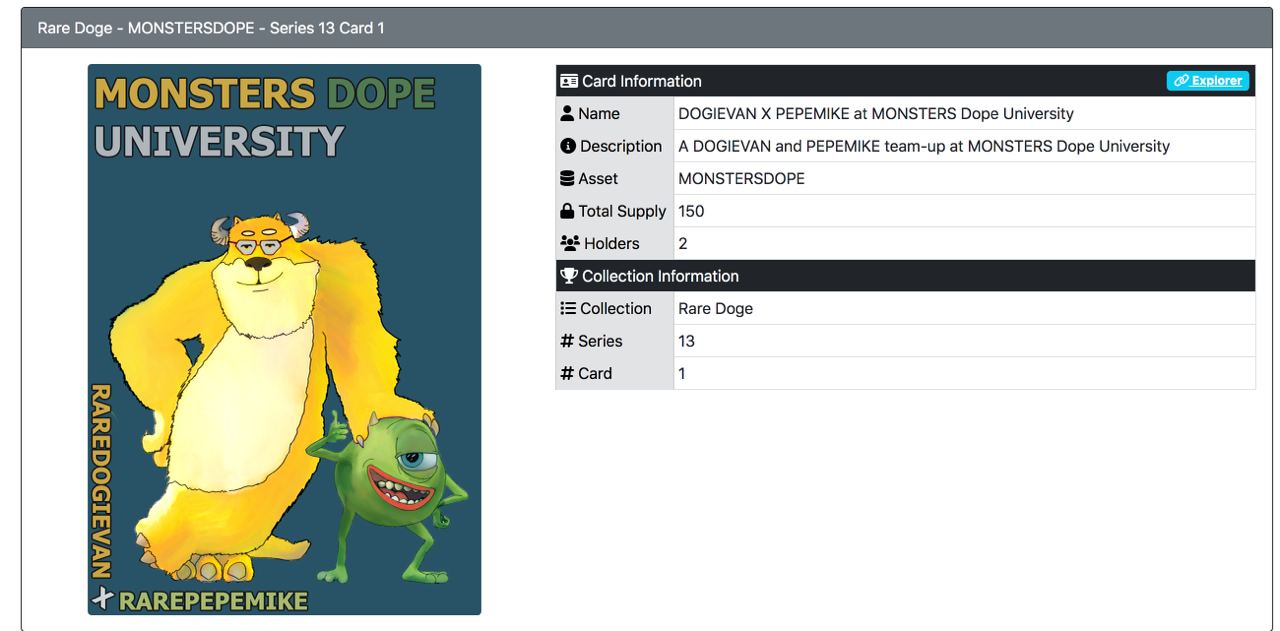Select the name text 'DOGIEVAN X PEPEMIKE at MONSTERS Dope University'

[876, 114]
